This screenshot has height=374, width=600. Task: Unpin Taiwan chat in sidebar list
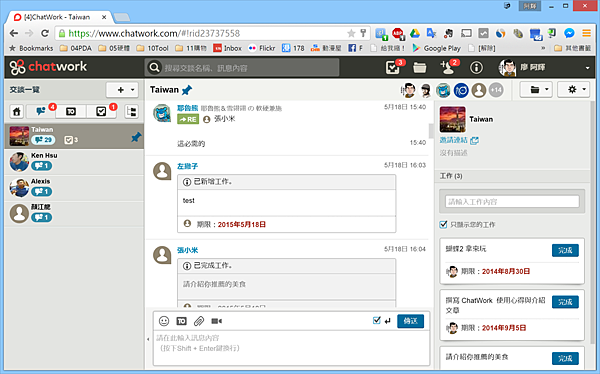coord(136,137)
